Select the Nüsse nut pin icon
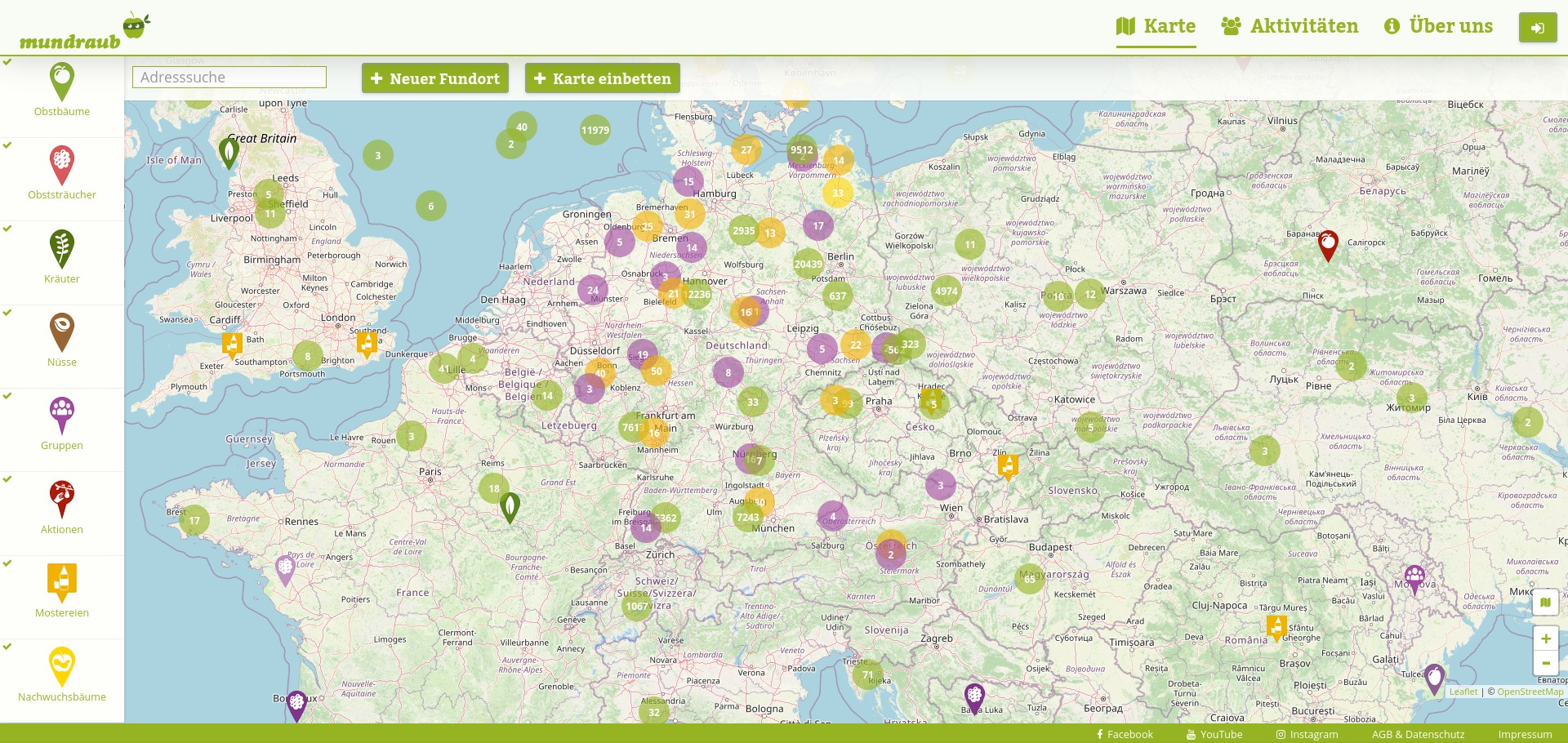The width and height of the screenshot is (1568, 743). [62, 331]
